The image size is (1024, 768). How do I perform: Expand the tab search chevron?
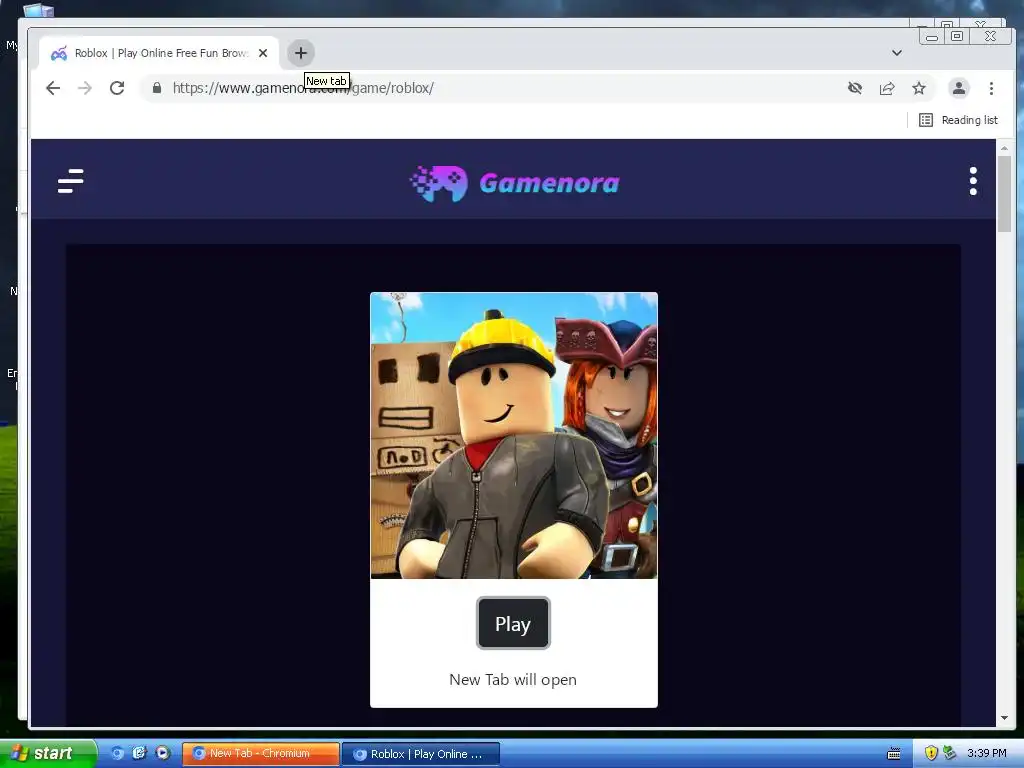897,53
